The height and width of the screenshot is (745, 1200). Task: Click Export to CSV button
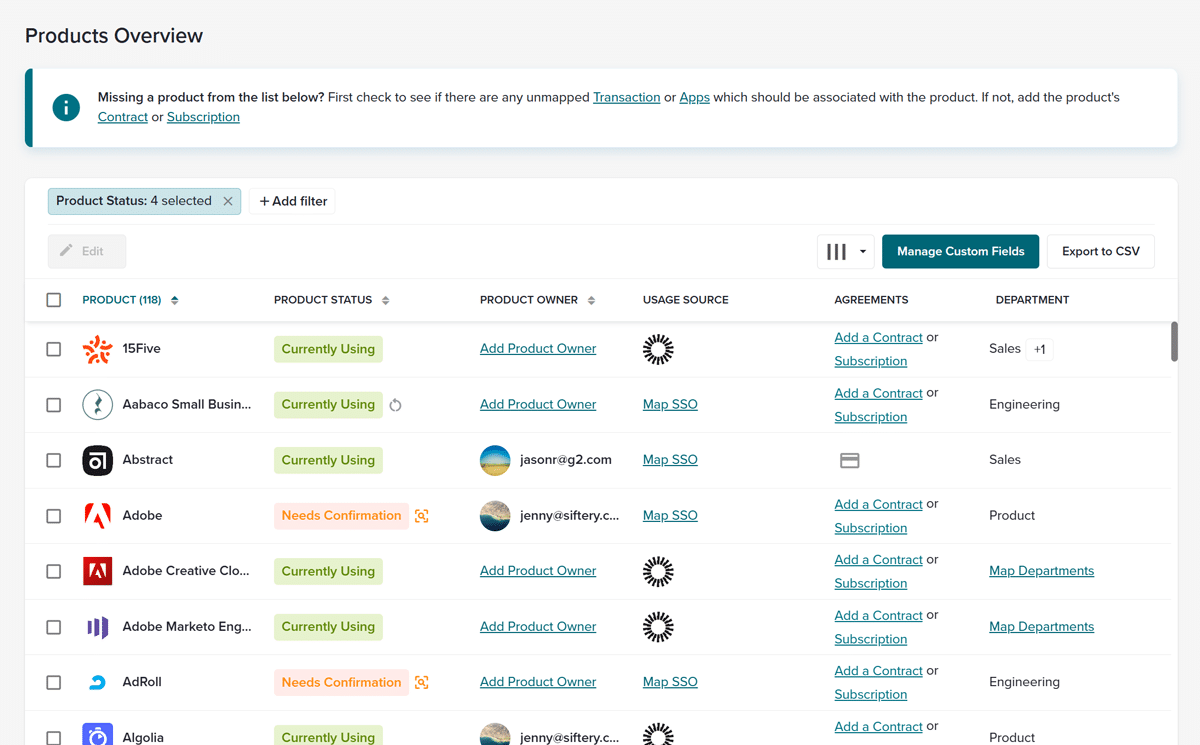pos(1100,252)
